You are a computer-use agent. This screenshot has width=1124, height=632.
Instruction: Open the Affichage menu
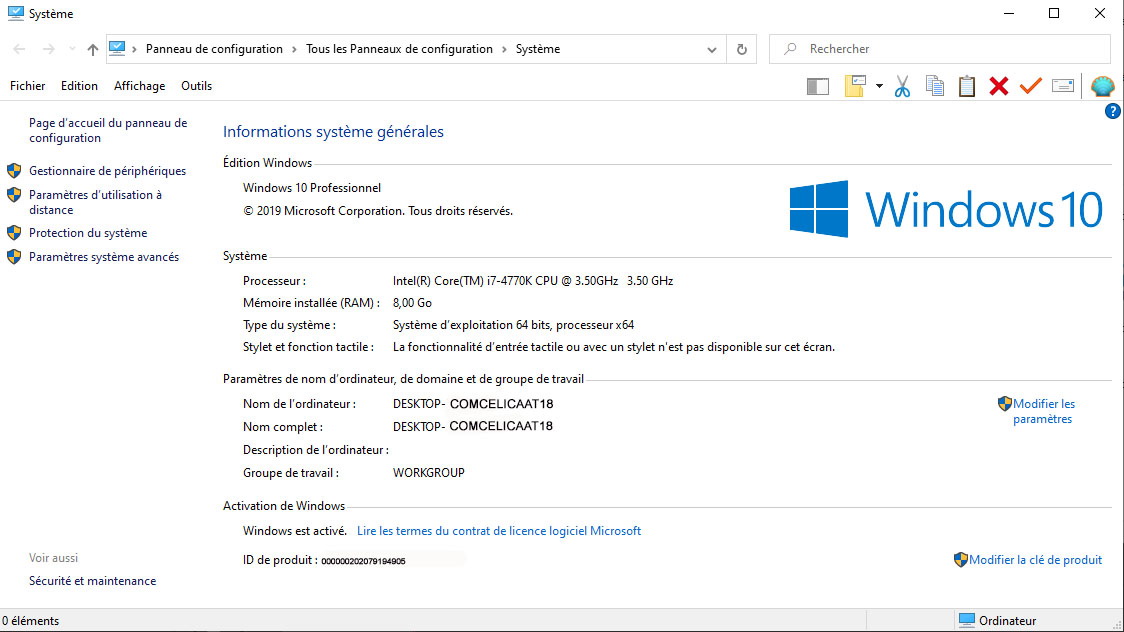(139, 86)
